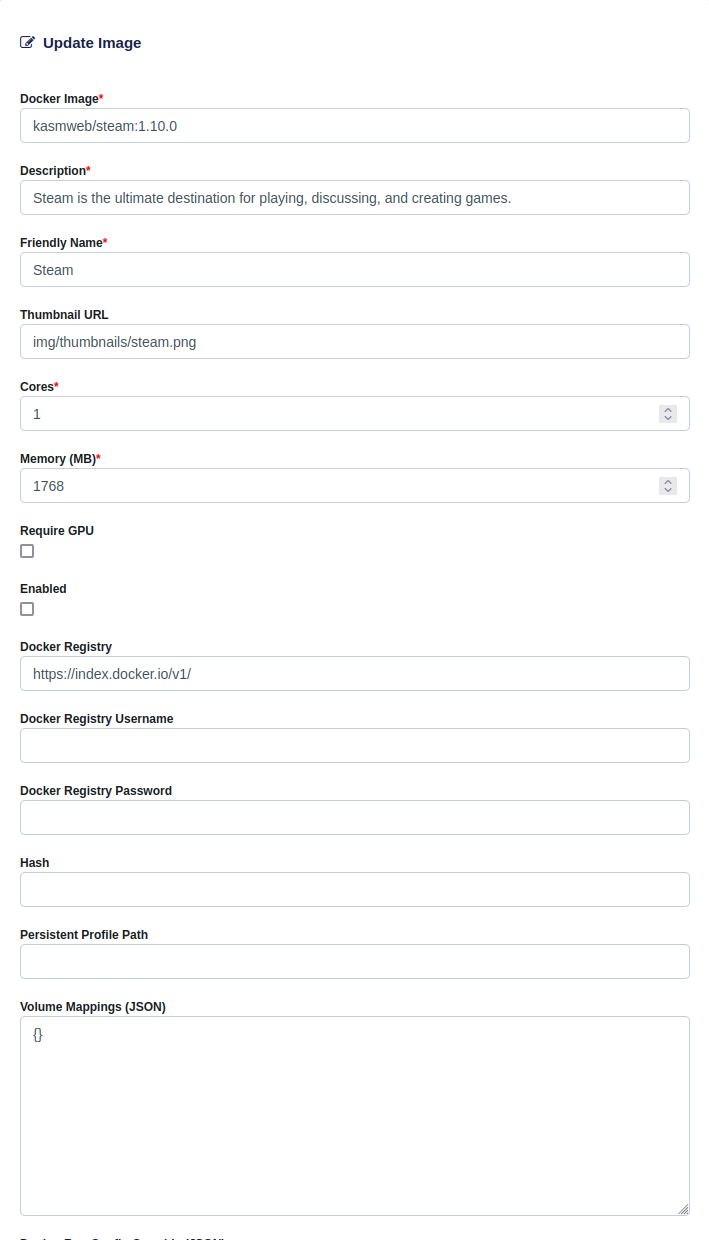Screen dimensions: 709x1240
Task: Decrement Memory using the down arrow
Action: pos(668,490)
